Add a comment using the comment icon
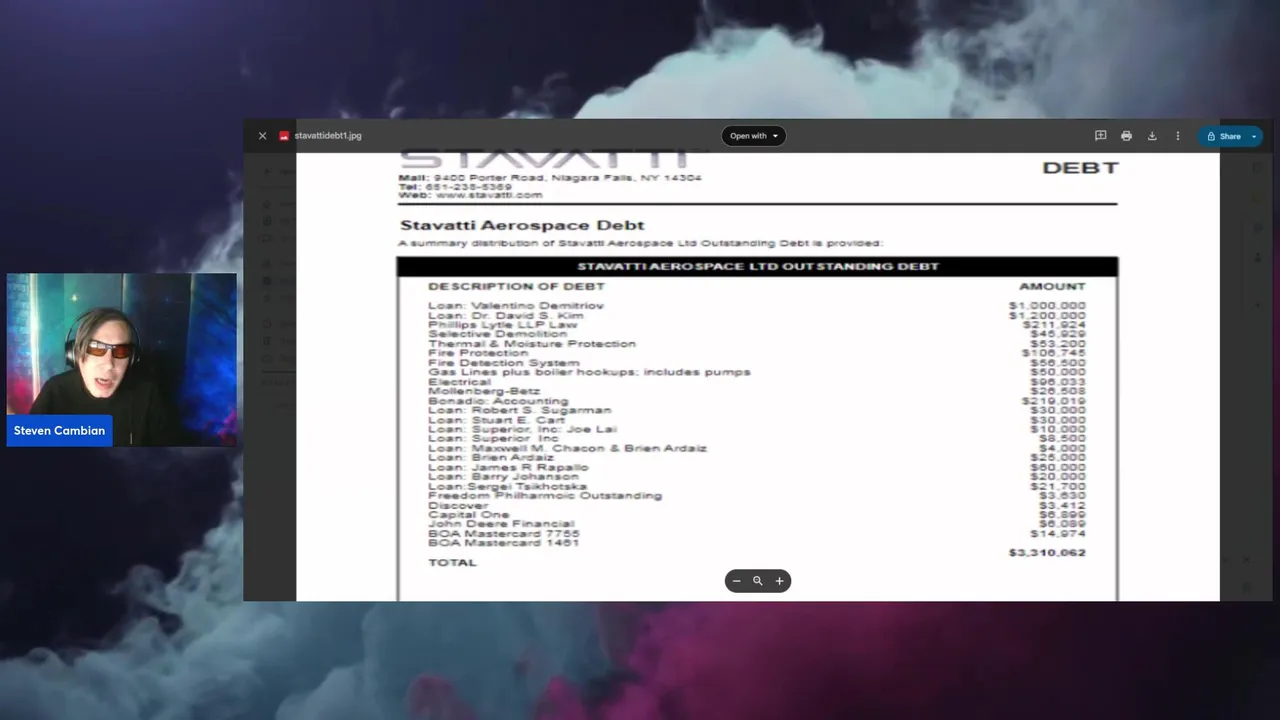Viewport: 1280px width, 720px height. point(1100,136)
